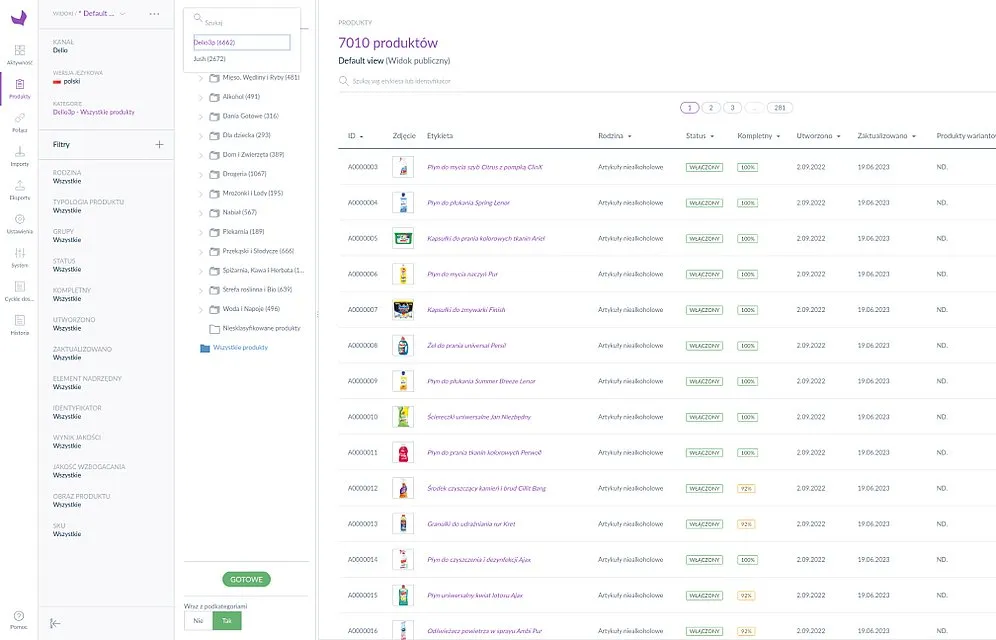Screen dimensions: 996x640
Task: Add a filter with plus icon
Action: pyautogui.click(x=159, y=145)
